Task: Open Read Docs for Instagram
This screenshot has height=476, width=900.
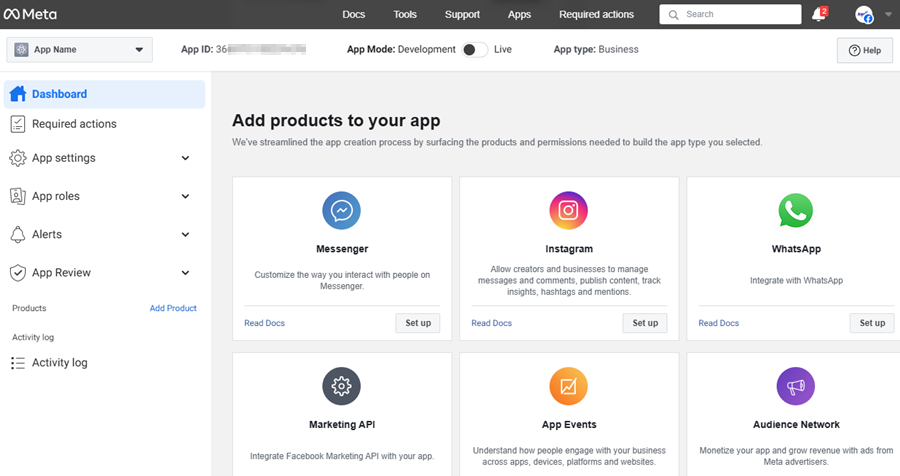Action: 491,323
